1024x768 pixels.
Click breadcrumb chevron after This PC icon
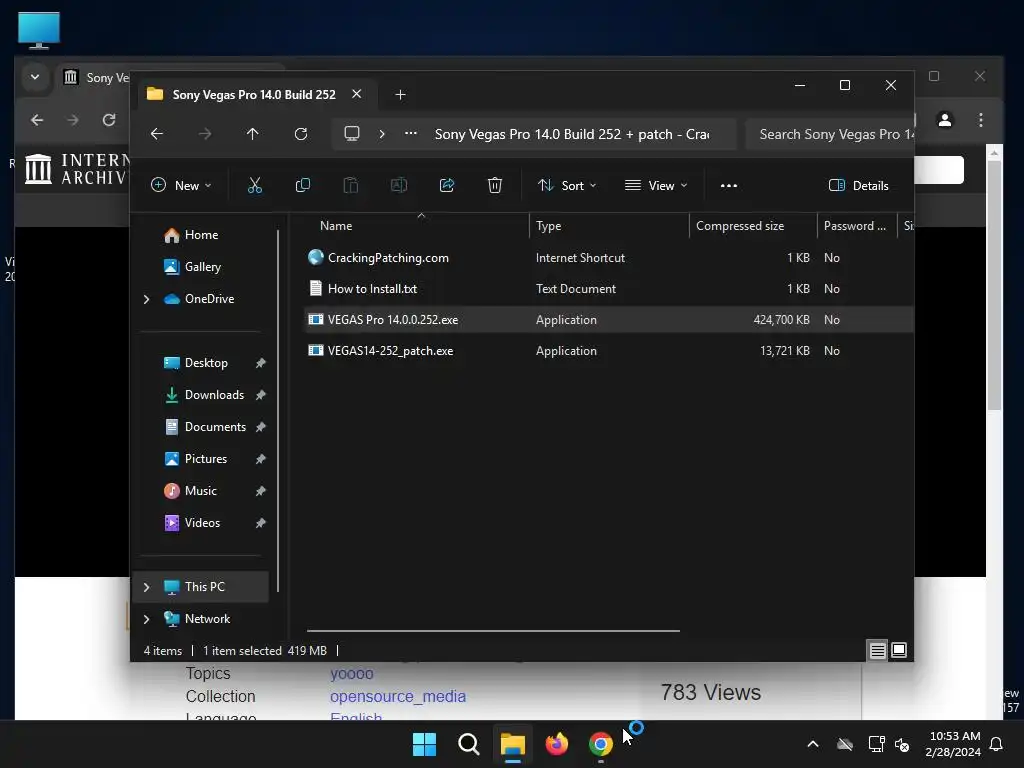coord(382,134)
